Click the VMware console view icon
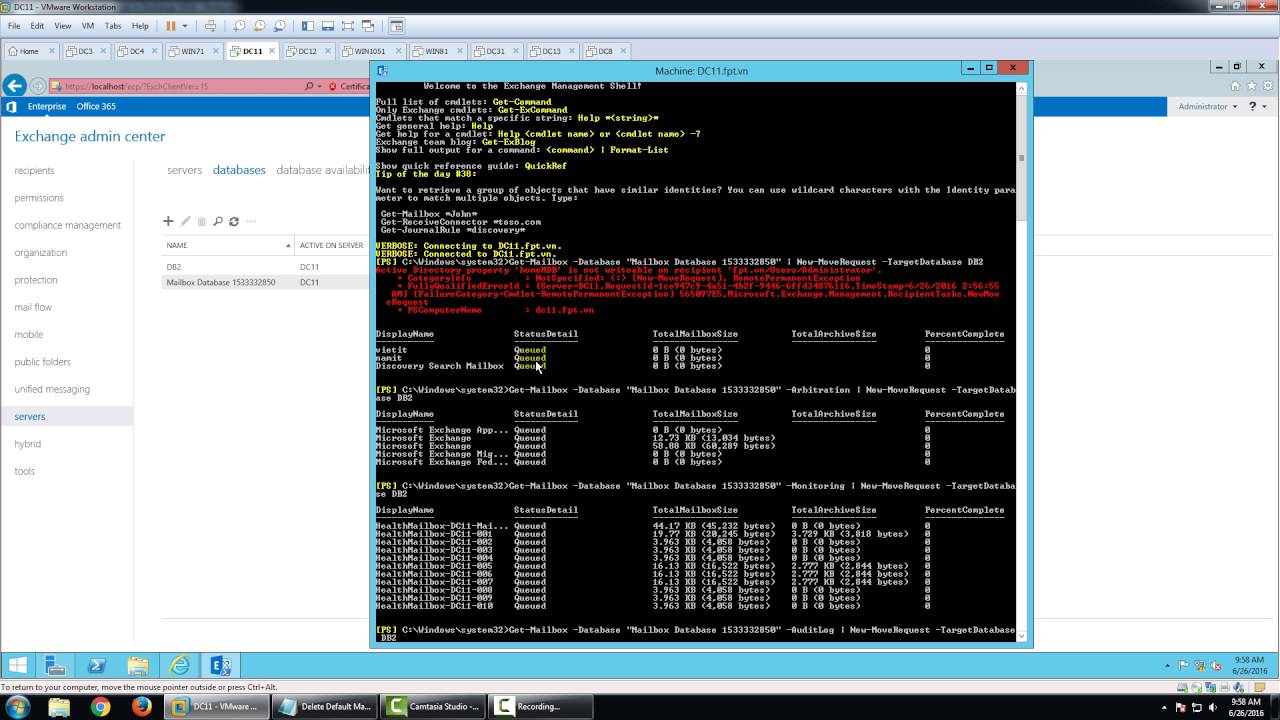 pos(397,26)
